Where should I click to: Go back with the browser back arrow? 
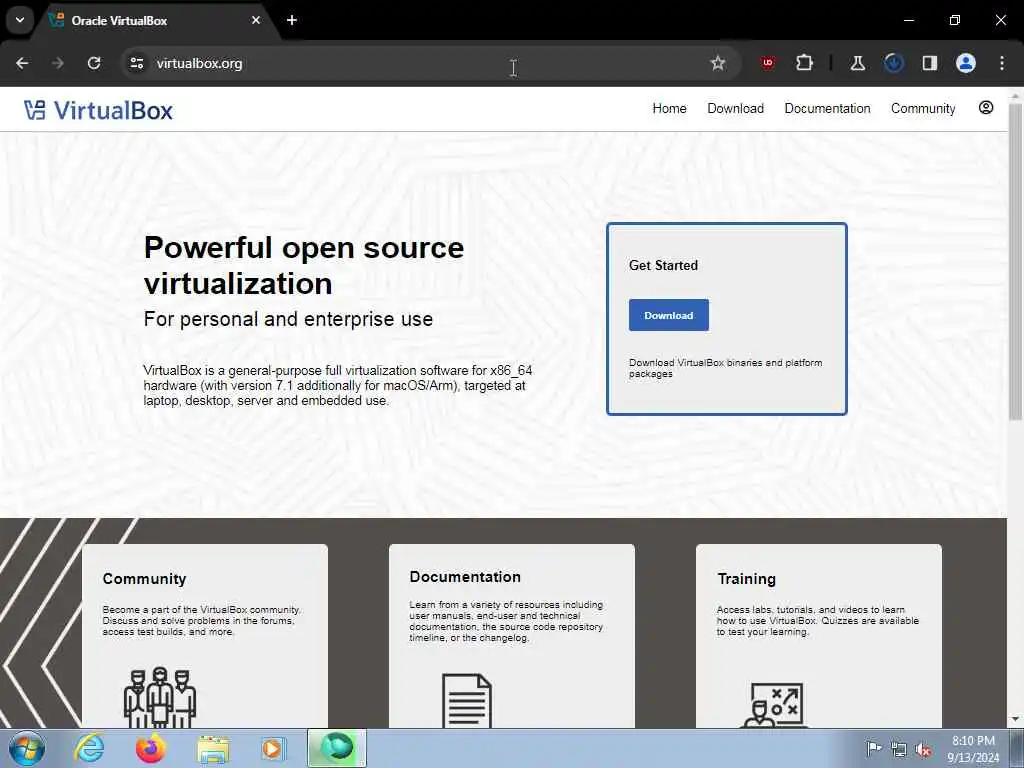[x=22, y=63]
